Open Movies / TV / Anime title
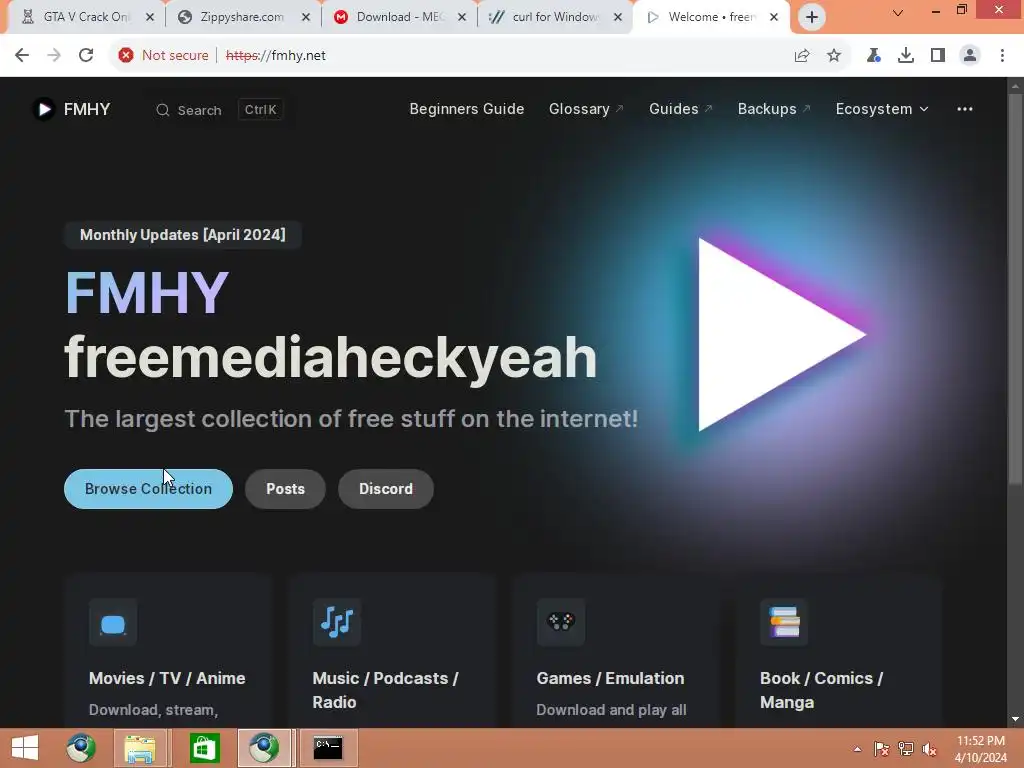1024x768 pixels. (x=167, y=679)
